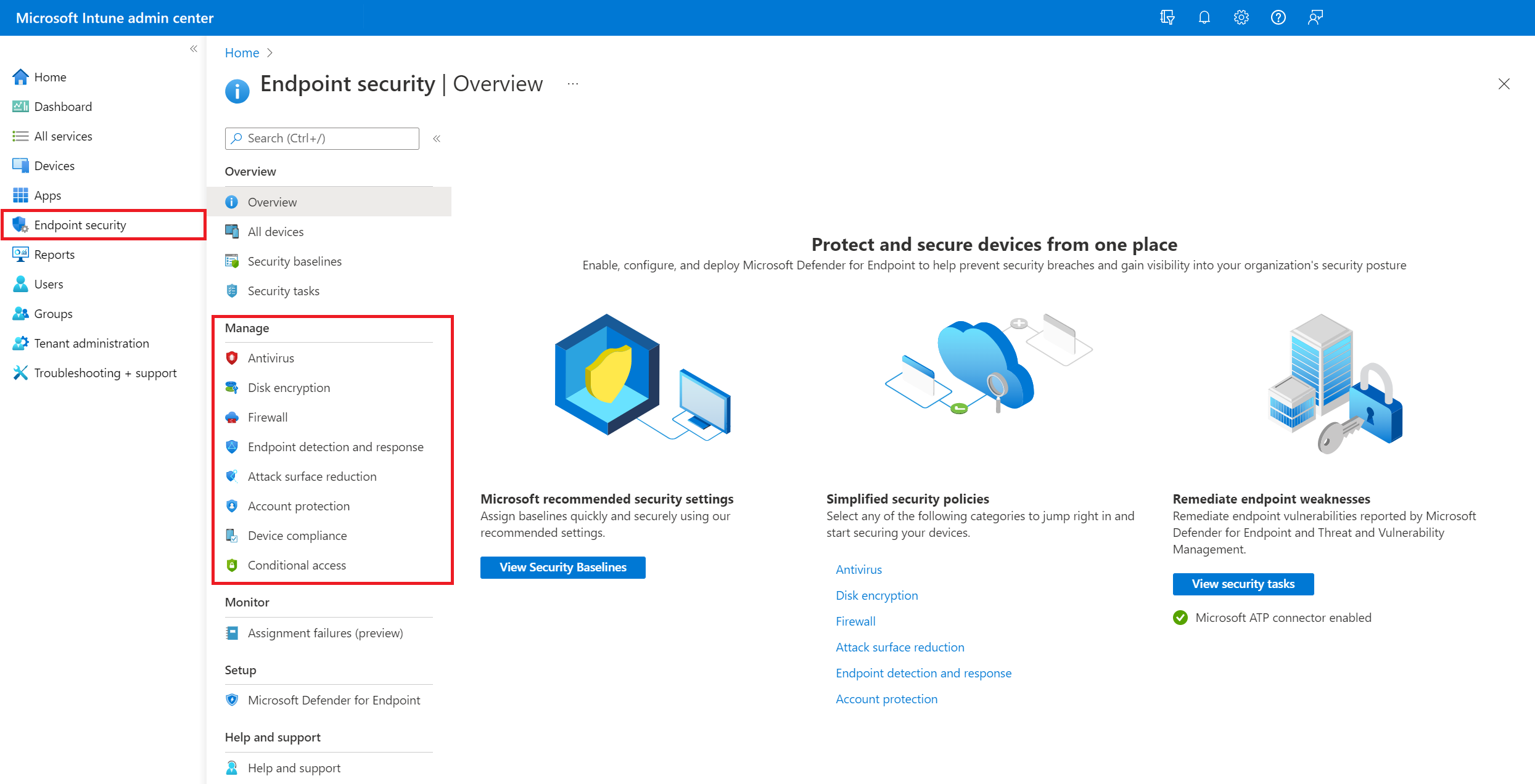
Task: Click the Account Protection icon in sidebar
Action: tap(232, 505)
